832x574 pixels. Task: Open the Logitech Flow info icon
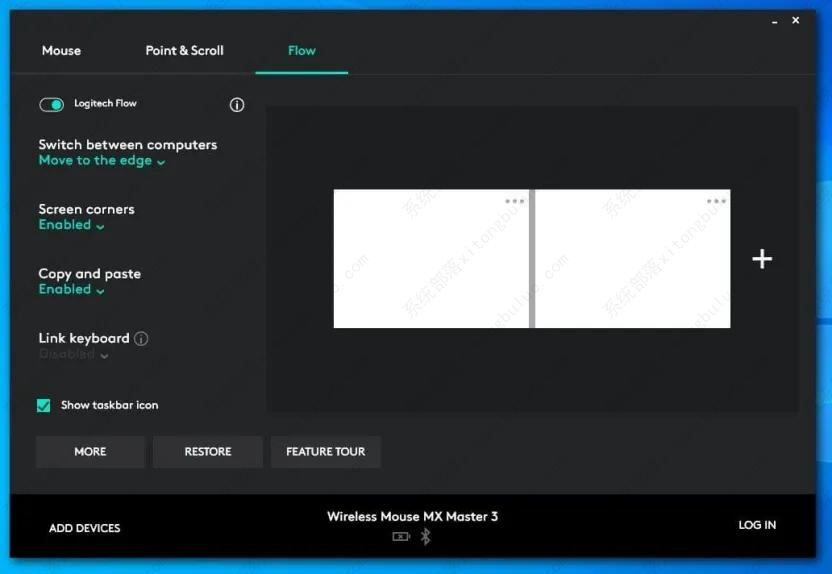(237, 105)
